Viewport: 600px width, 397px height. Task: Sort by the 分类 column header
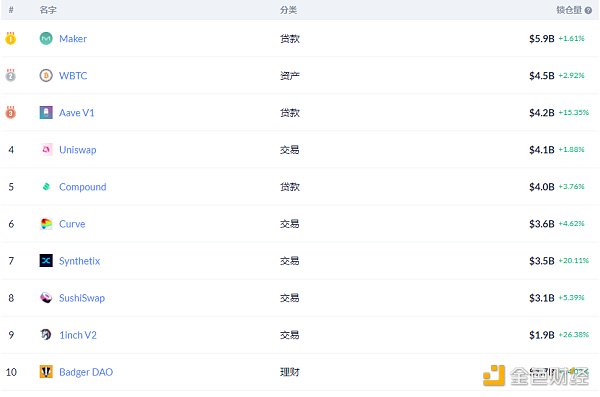pyautogui.click(x=288, y=10)
